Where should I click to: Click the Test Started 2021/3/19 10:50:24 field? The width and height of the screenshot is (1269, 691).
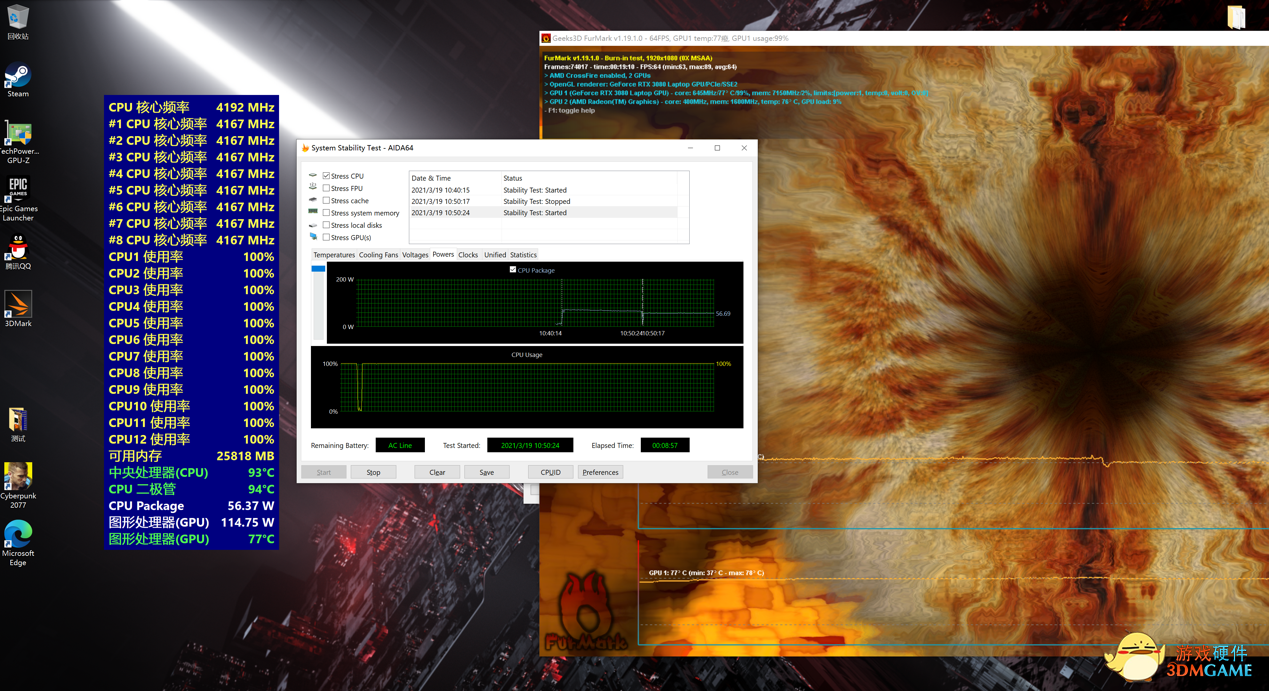coord(530,445)
